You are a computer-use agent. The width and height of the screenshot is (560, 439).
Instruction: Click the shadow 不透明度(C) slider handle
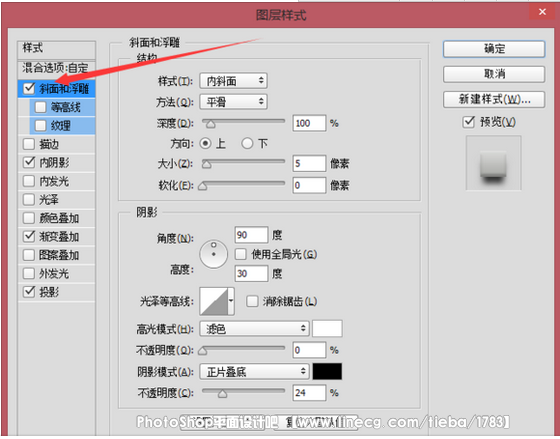click(222, 394)
